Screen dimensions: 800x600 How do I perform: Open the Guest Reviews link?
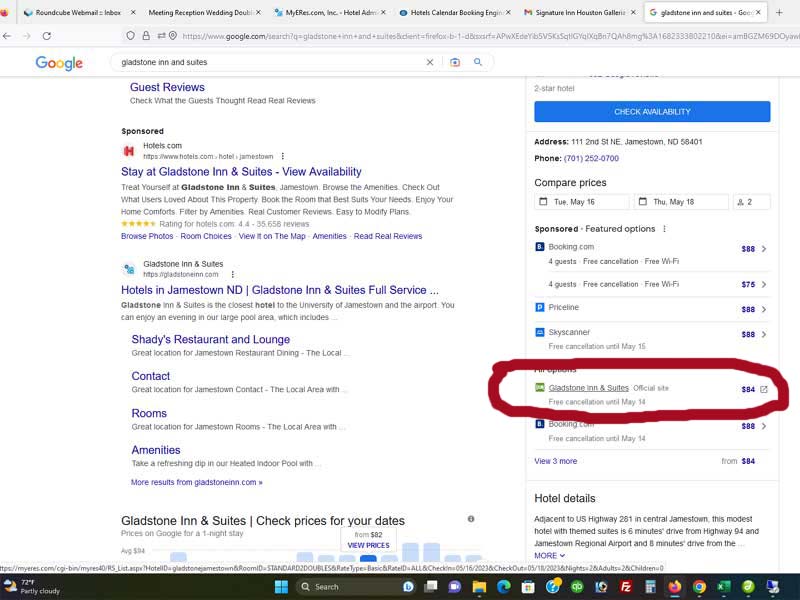click(167, 87)
